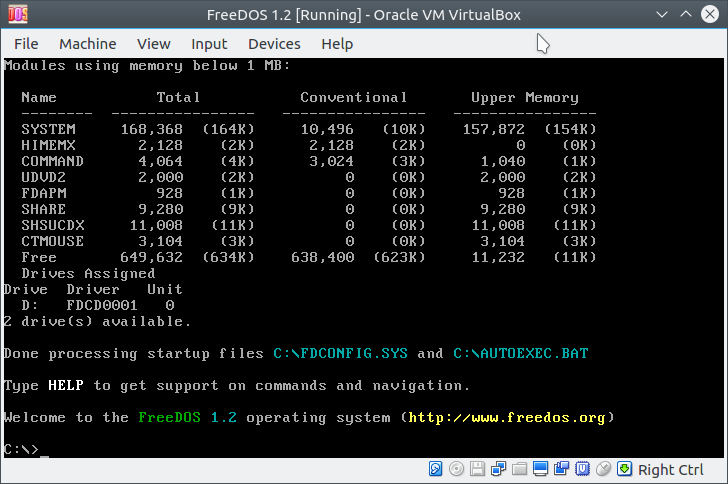Open the View menu
The height and width of the screenshot is (484, 728).
click(x=154, y=44)
